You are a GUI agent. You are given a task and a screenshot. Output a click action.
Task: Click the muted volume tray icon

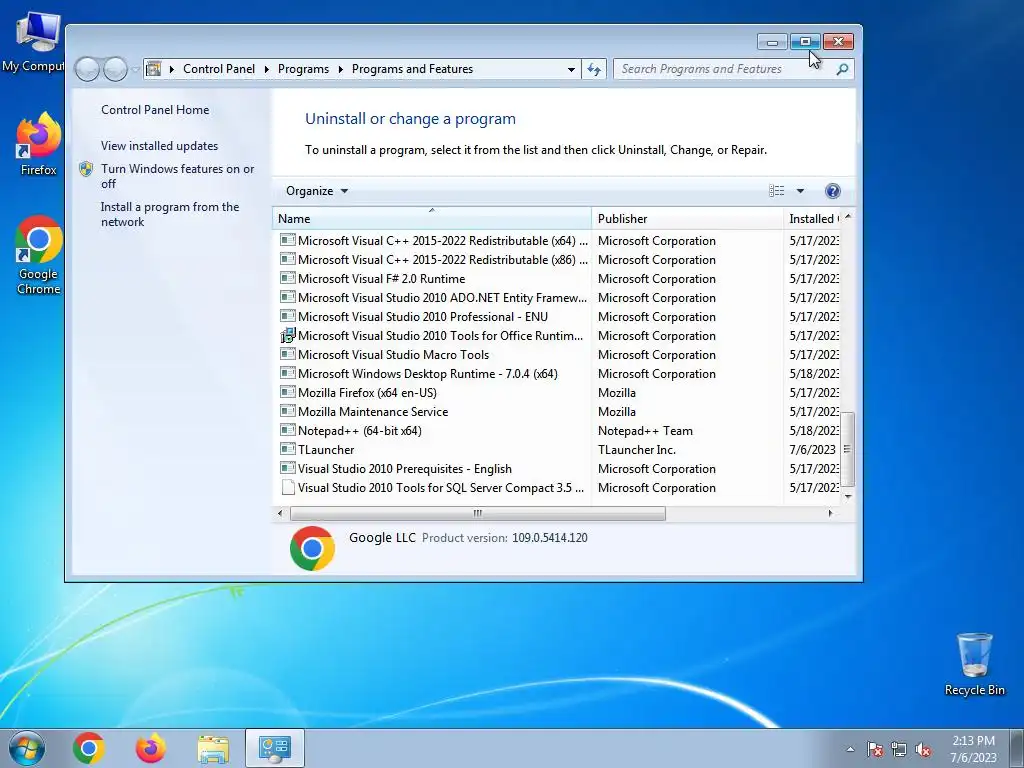(923, 749)
